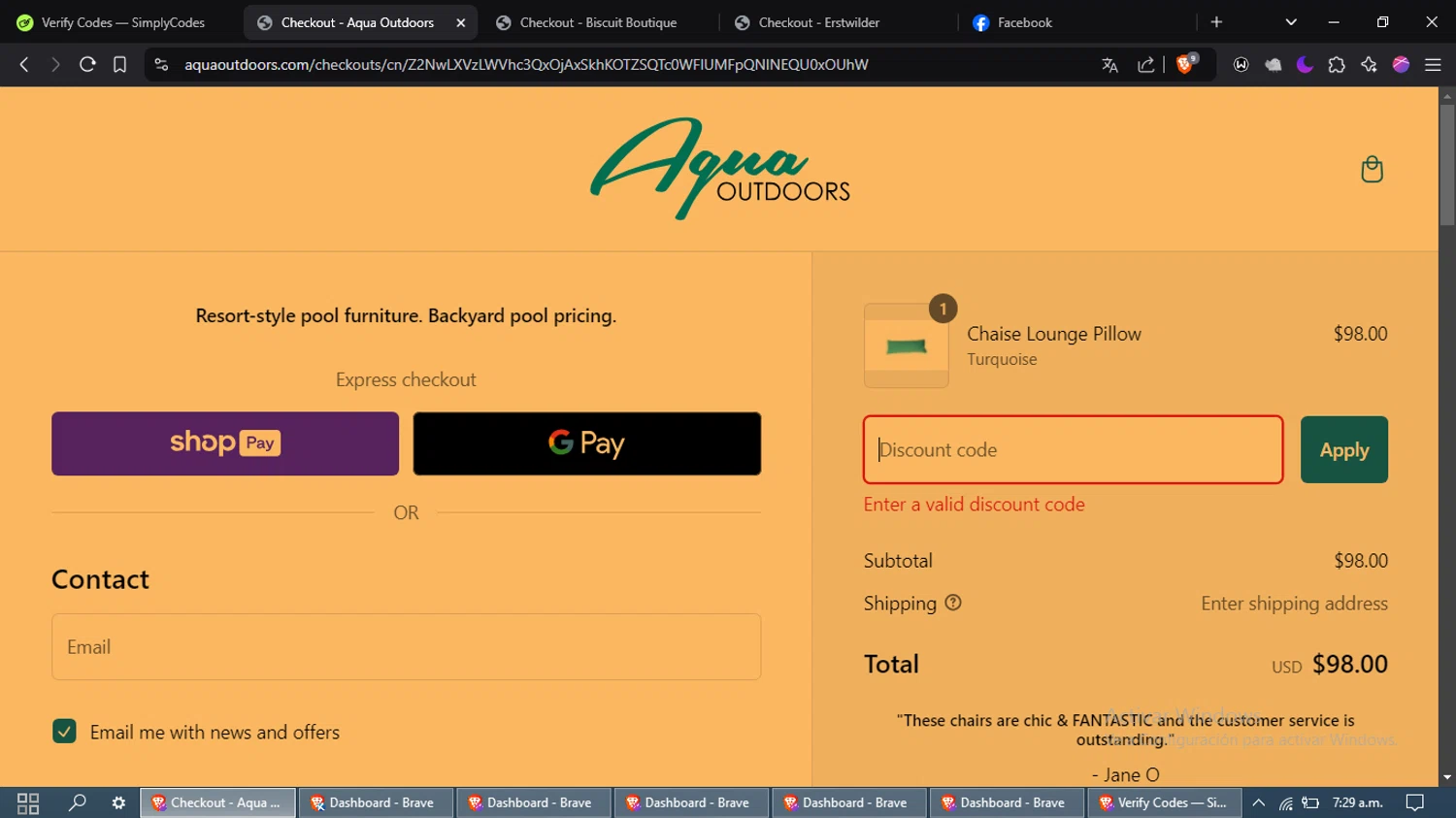This screenshot has width=1456, height=818.
Task: Bookmark this page icon
Action: point(119,64)
